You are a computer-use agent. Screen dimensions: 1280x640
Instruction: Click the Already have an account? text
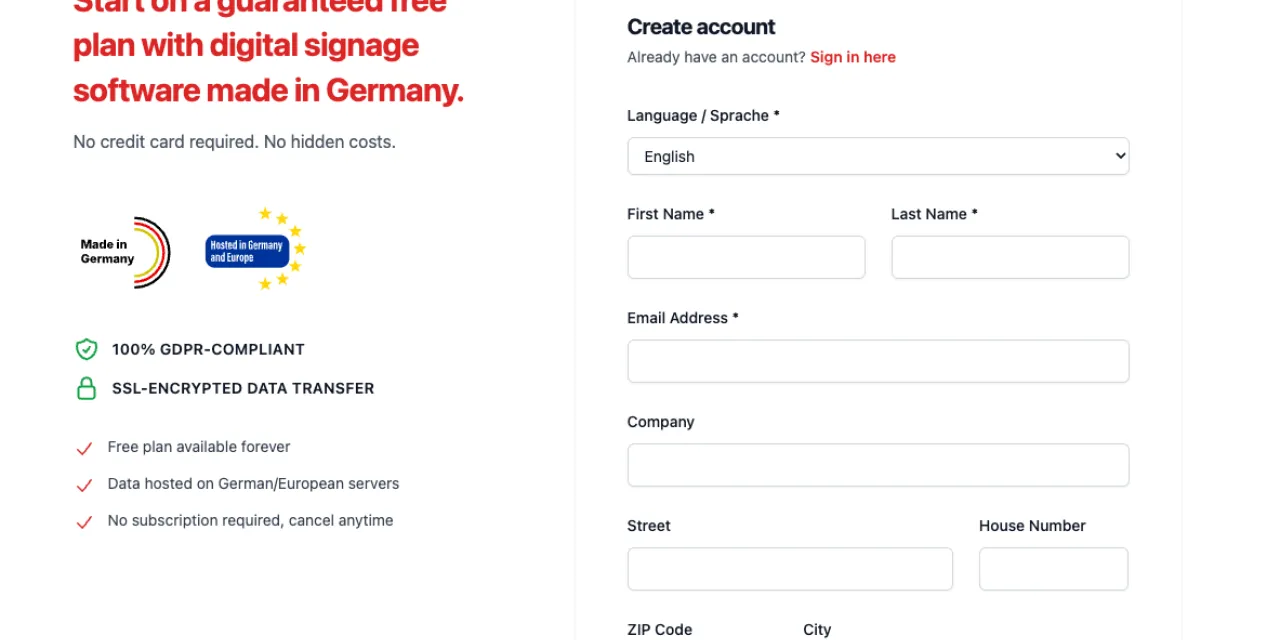716,57
